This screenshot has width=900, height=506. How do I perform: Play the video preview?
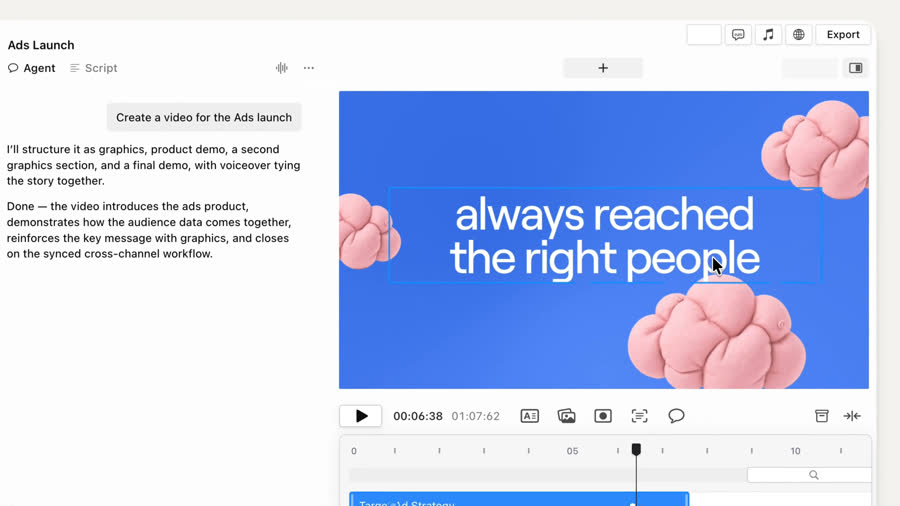point(360,416)
